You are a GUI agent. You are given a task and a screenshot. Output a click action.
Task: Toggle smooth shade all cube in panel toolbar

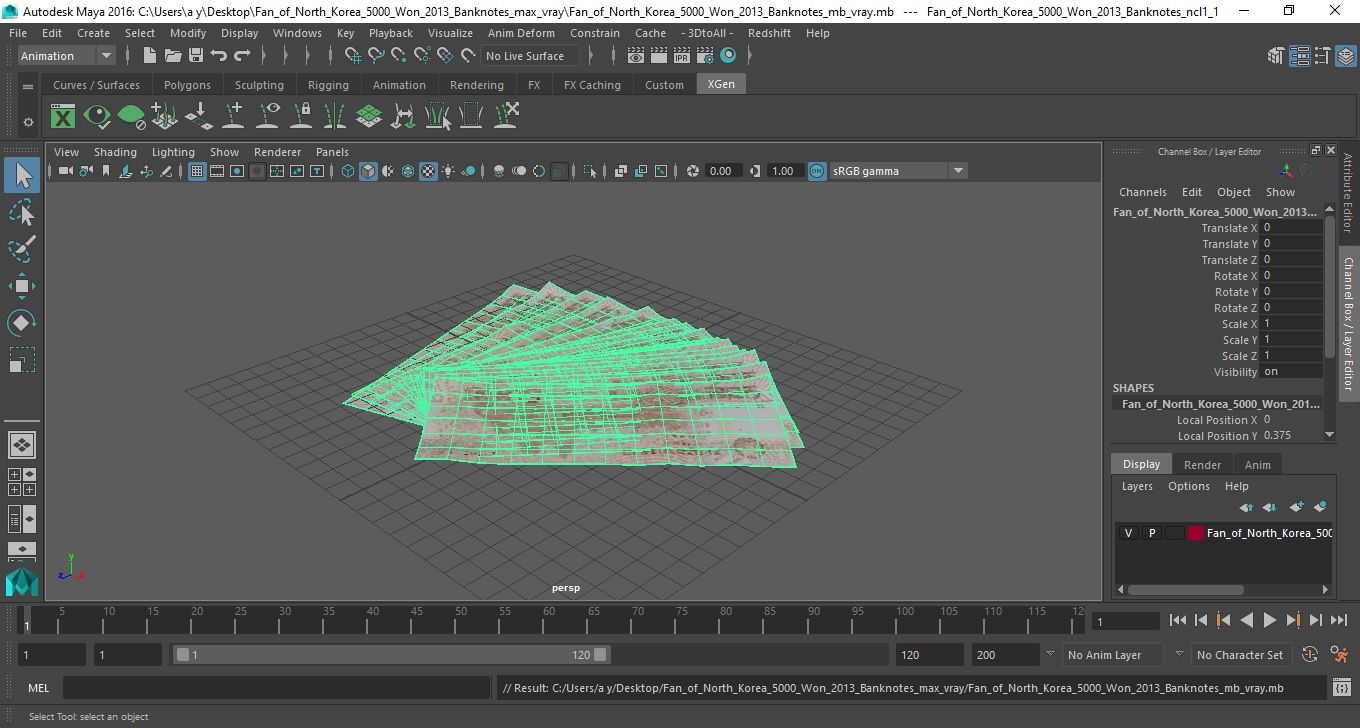(x=368, y=171)
